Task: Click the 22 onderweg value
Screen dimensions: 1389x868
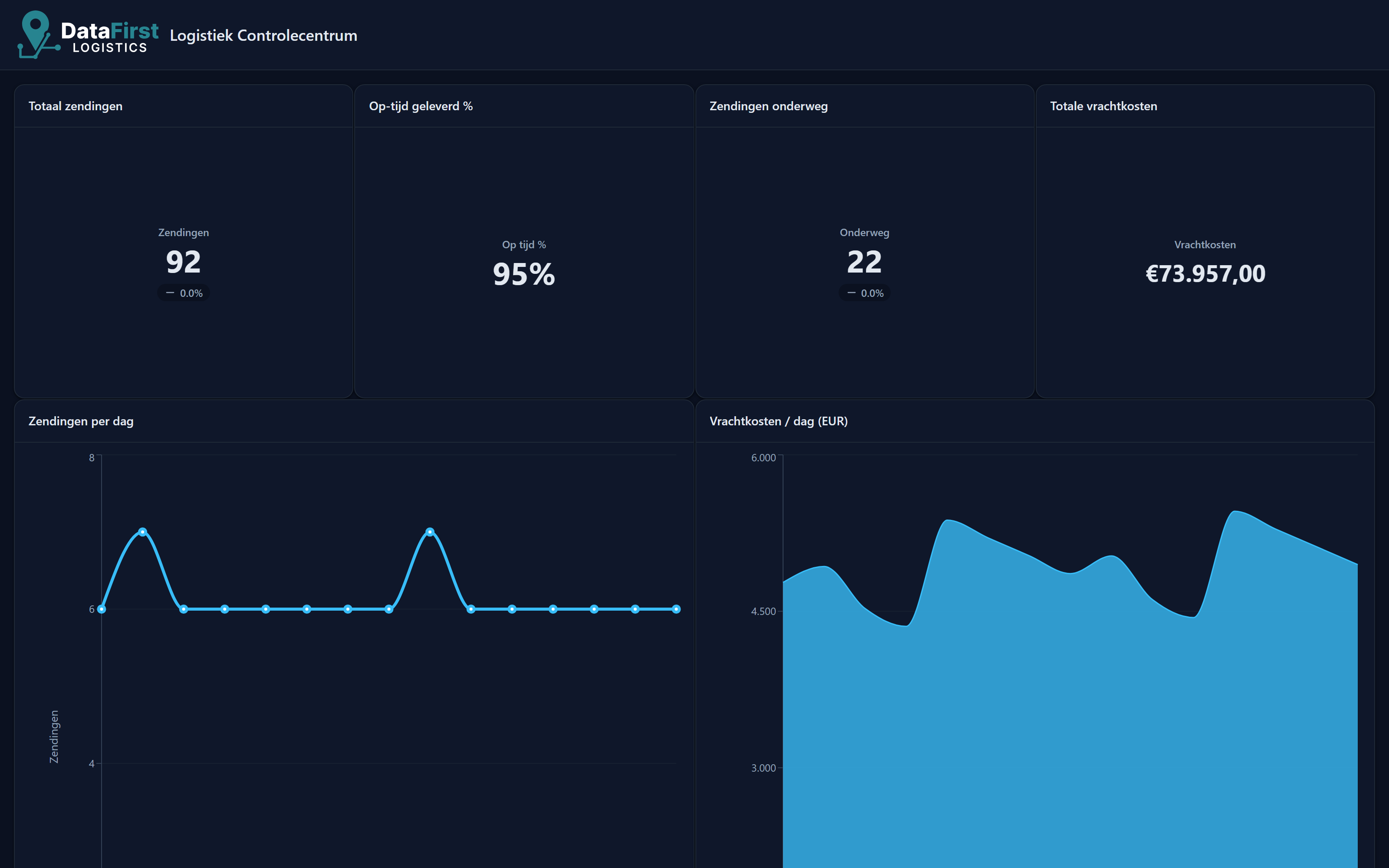Action: coord(864,262)
